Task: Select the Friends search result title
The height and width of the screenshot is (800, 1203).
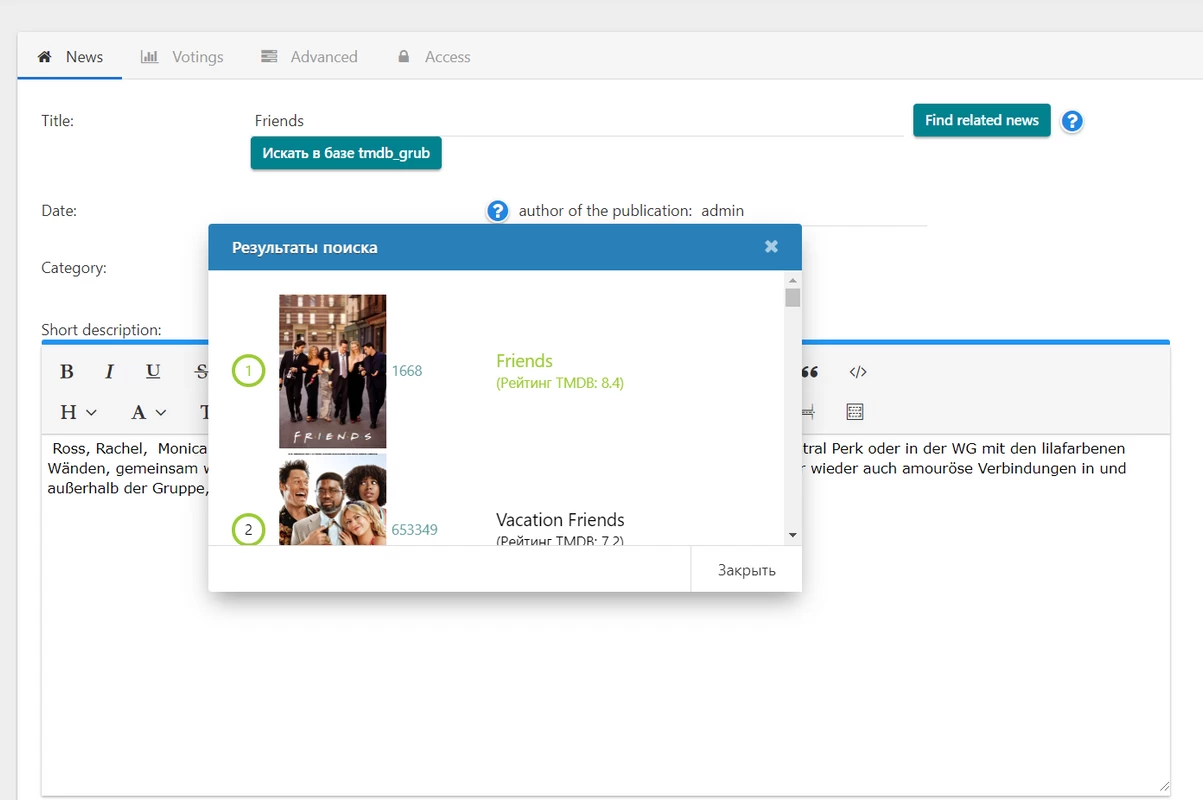Action: point(524,361)
